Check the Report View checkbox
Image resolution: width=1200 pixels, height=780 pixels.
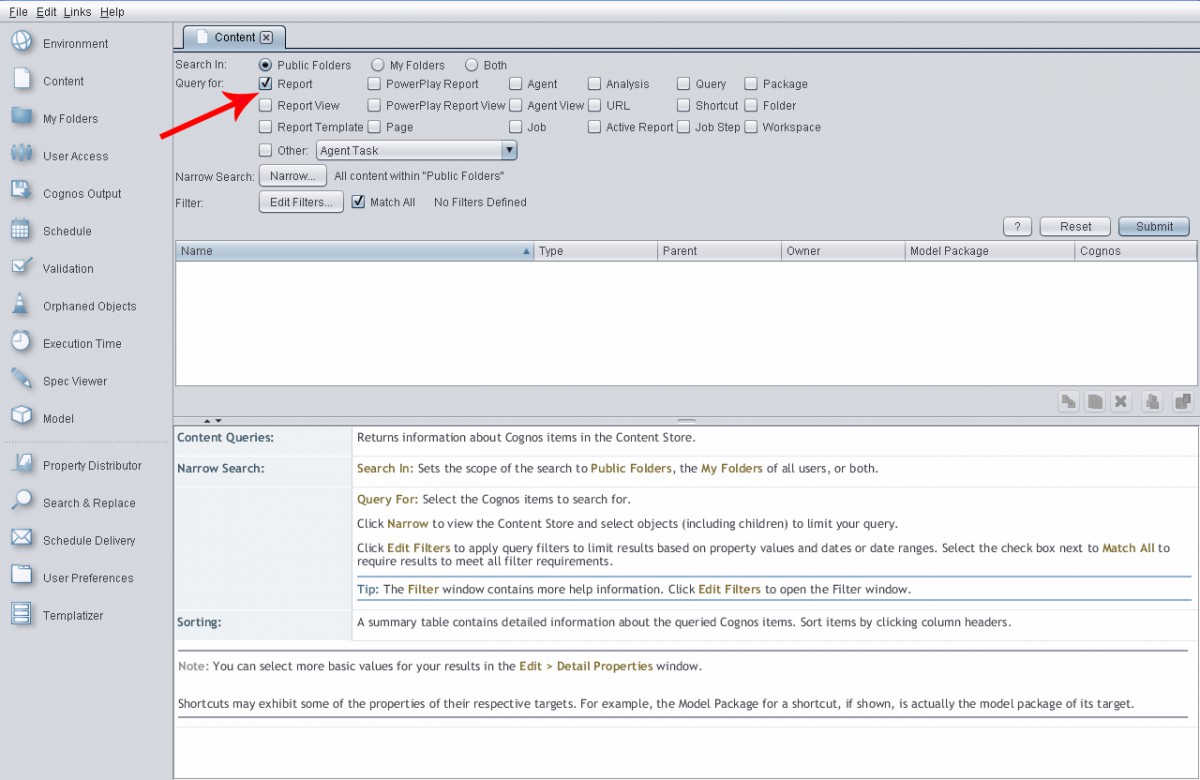(x=266, y=105)
